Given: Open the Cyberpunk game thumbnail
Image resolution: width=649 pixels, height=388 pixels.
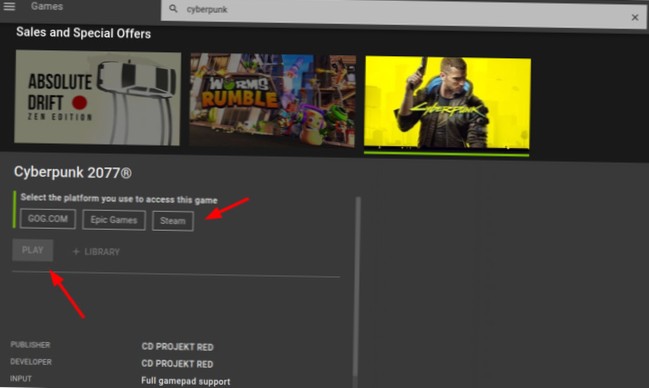Looking at the screenshot, I should click(x=447, y=103).
